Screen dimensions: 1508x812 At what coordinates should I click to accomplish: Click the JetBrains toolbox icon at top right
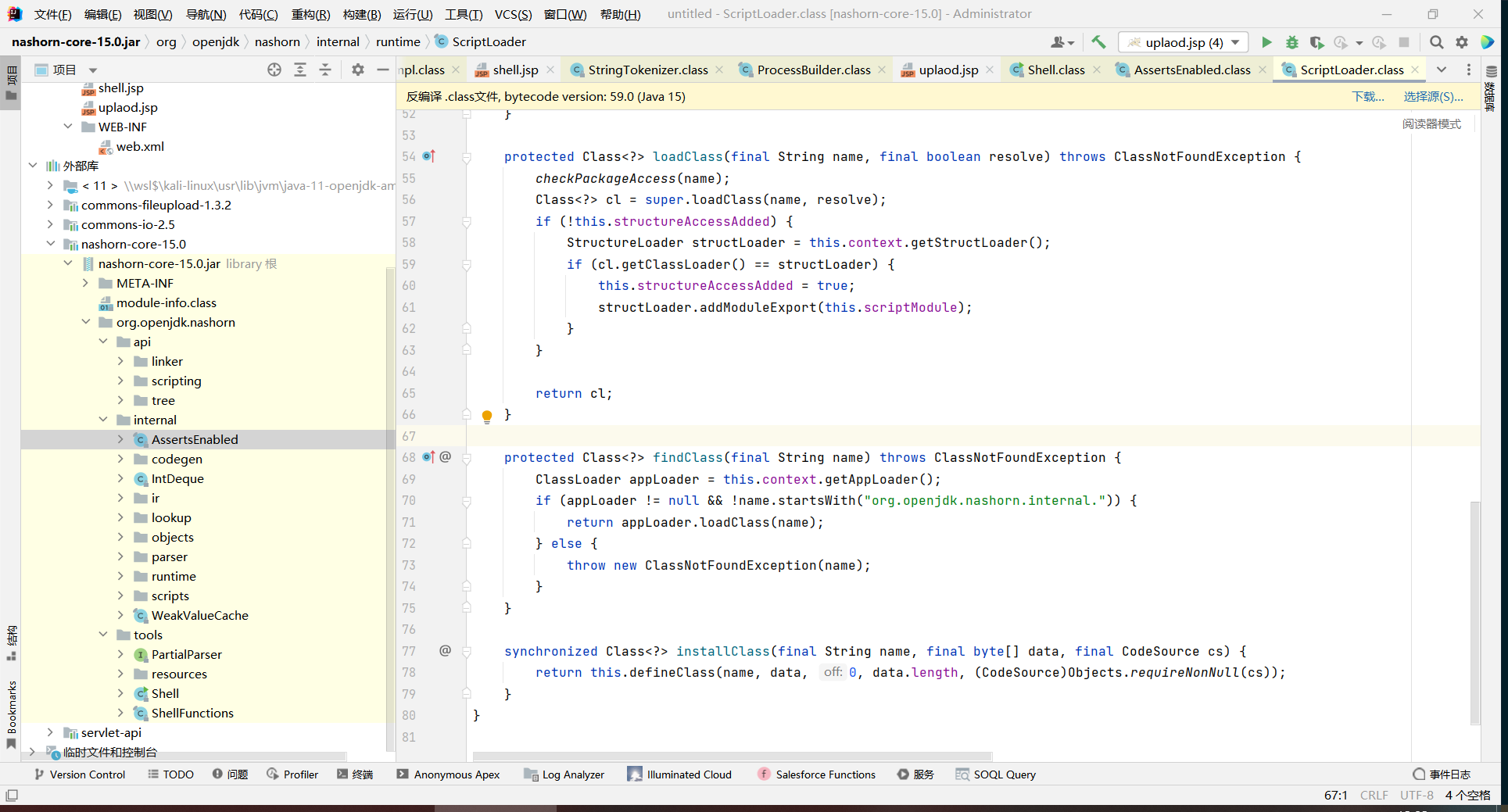point(1488,42)
